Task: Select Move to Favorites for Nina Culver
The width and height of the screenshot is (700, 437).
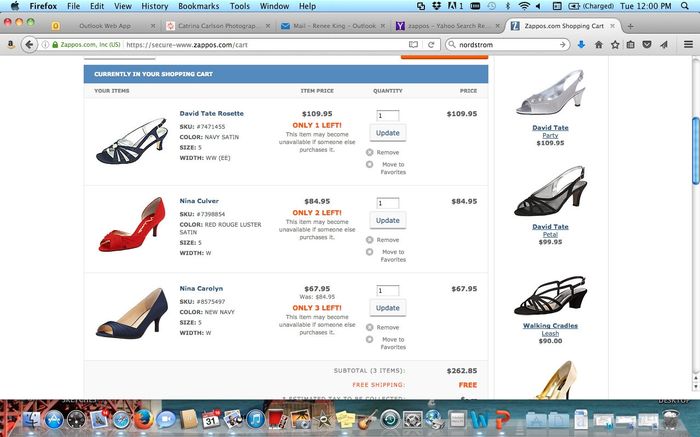Action: pos(392,255)
